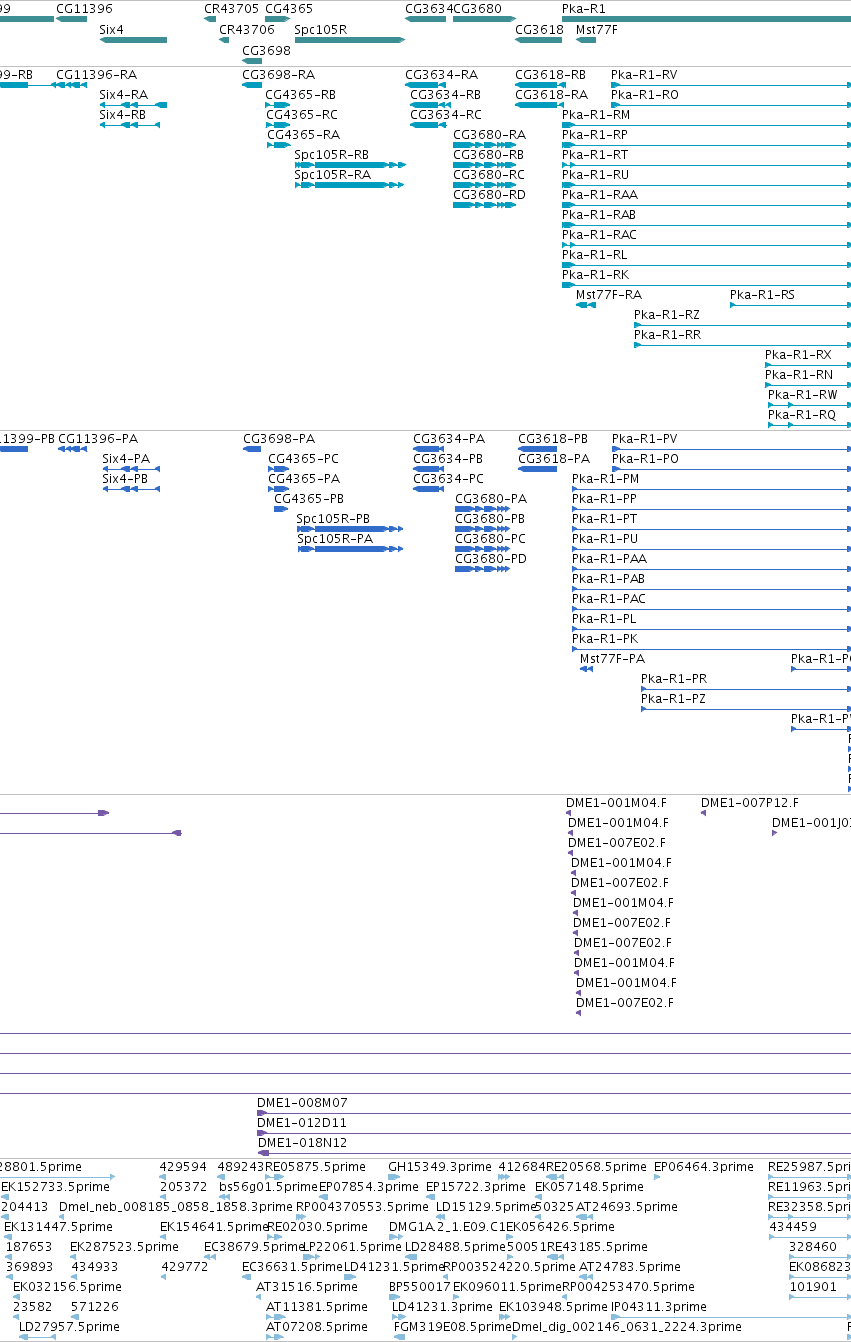Image resolution: width=851 pixels, height=1342 pixels.
Task: Click the Pka-R1-PZ protein label
Action: (673, 698)
